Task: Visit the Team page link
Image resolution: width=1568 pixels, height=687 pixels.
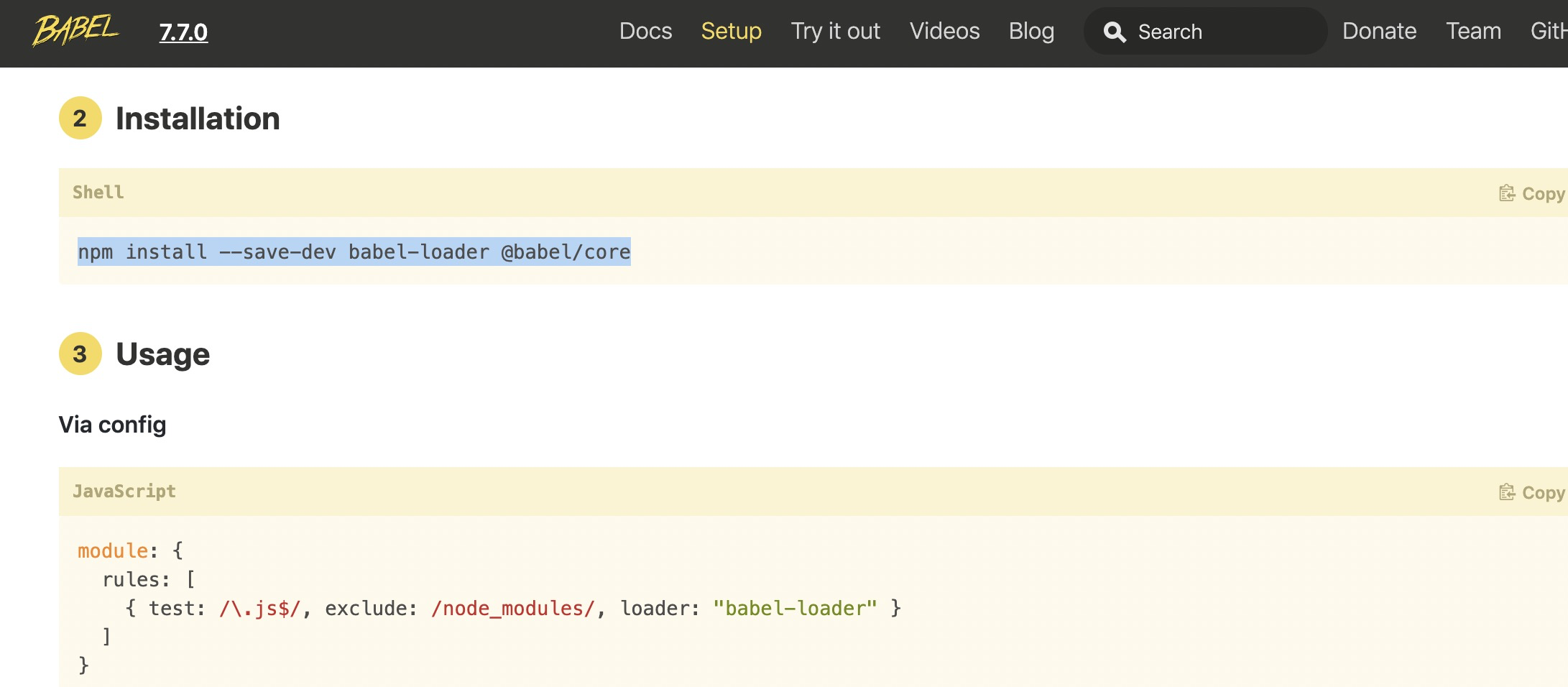Action: [1473, 31]
